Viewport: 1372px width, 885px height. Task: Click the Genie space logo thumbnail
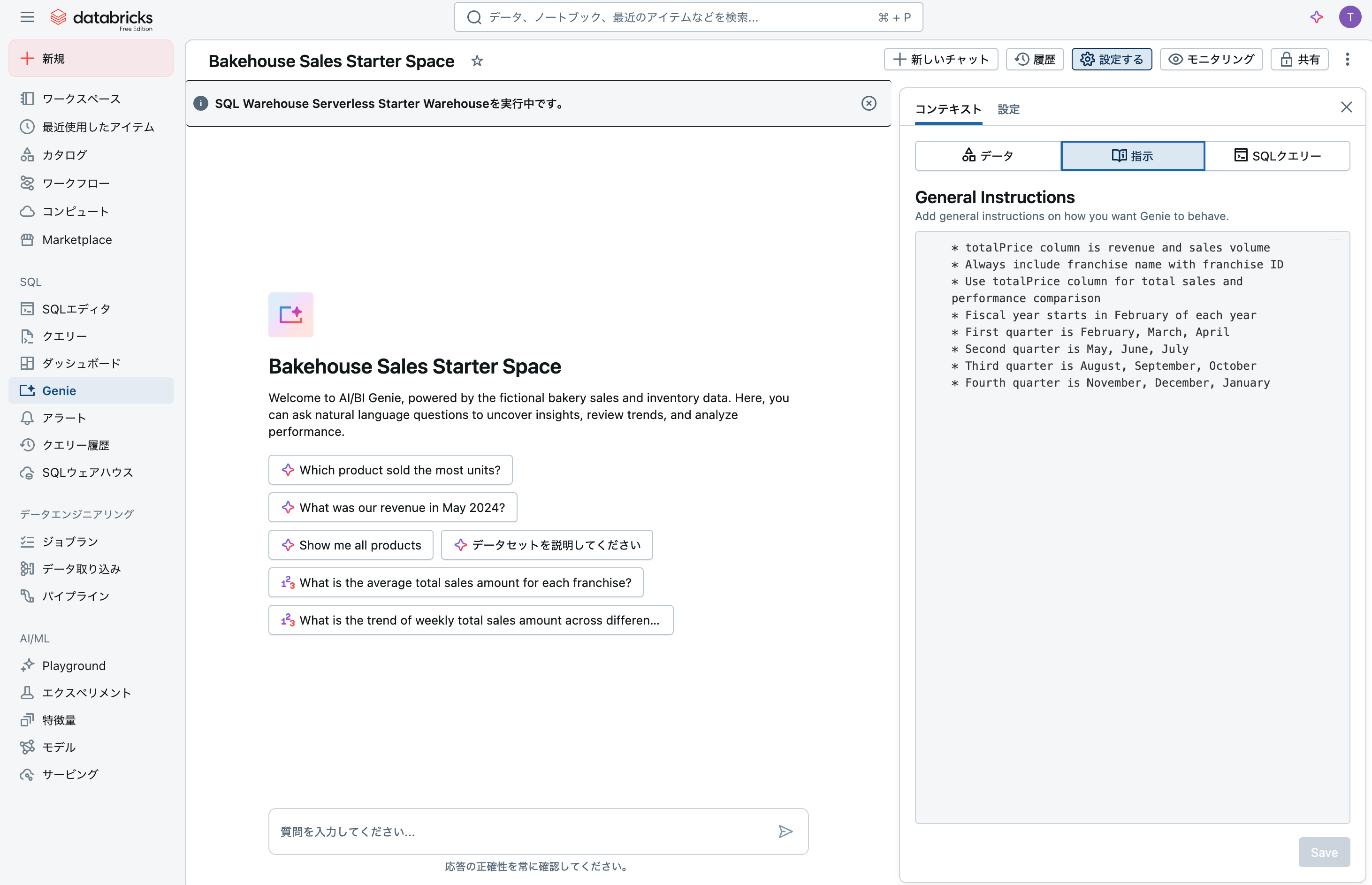pos(291,315)
